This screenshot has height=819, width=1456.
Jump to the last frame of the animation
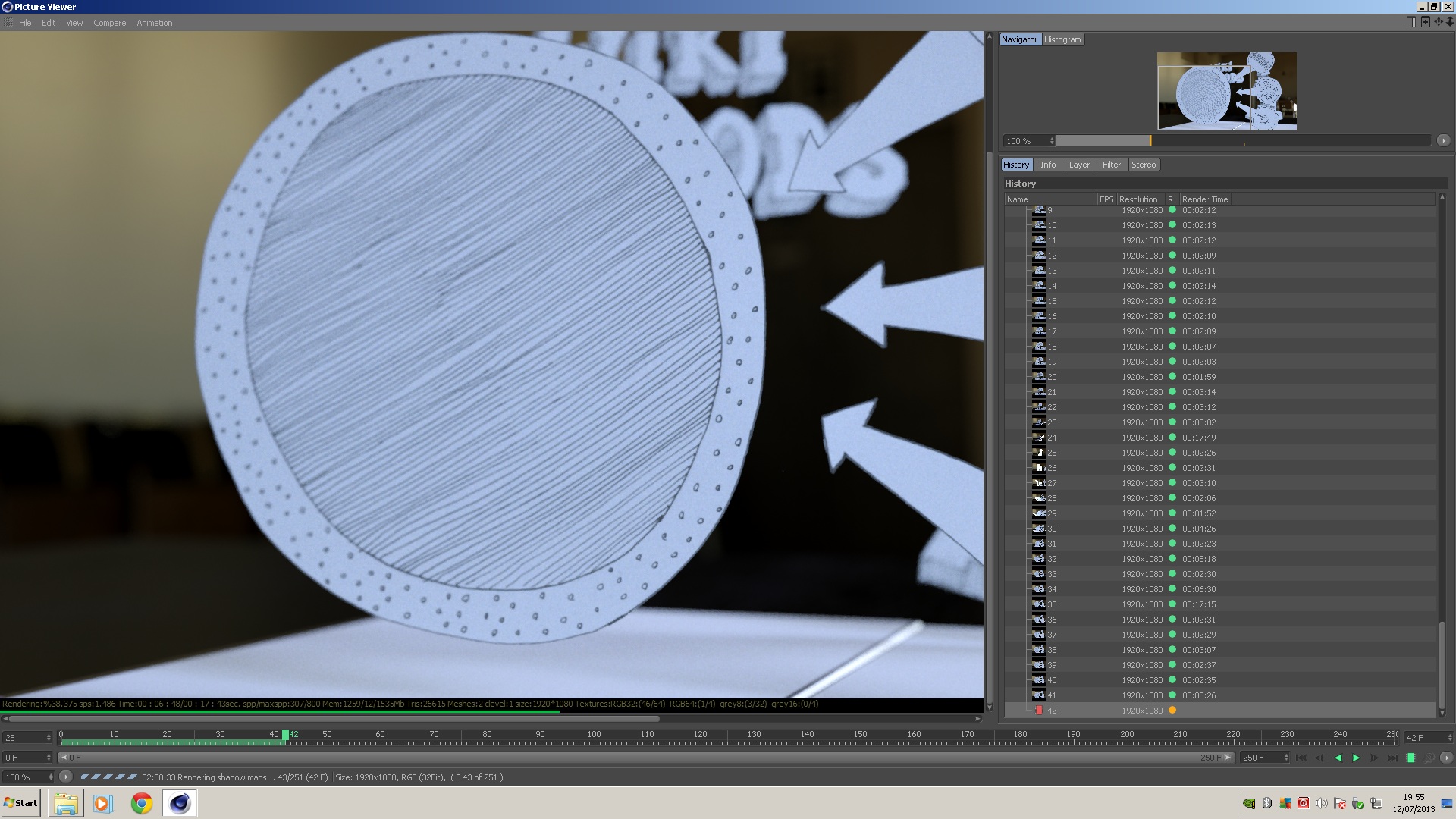1392,758
